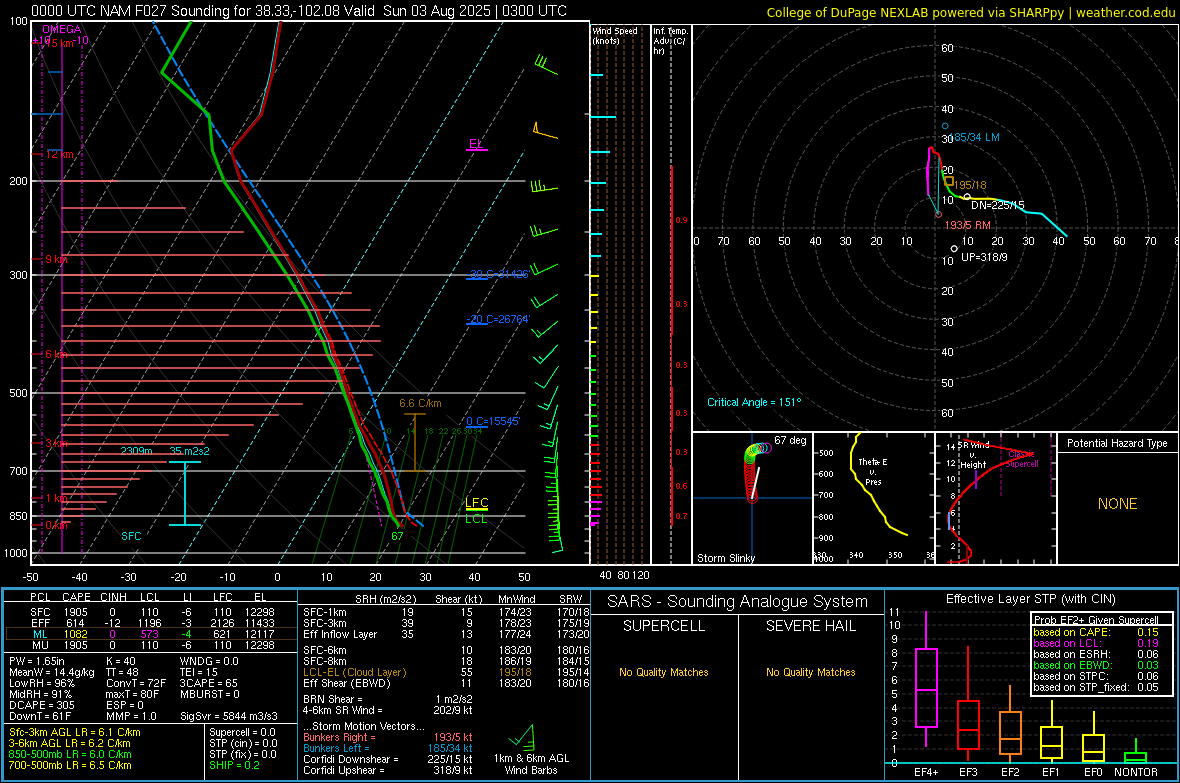Click the green '850-500mb LR = 6.0 C/km' line
Viewport: 1180px width, 783px height.
click(70, 754)
